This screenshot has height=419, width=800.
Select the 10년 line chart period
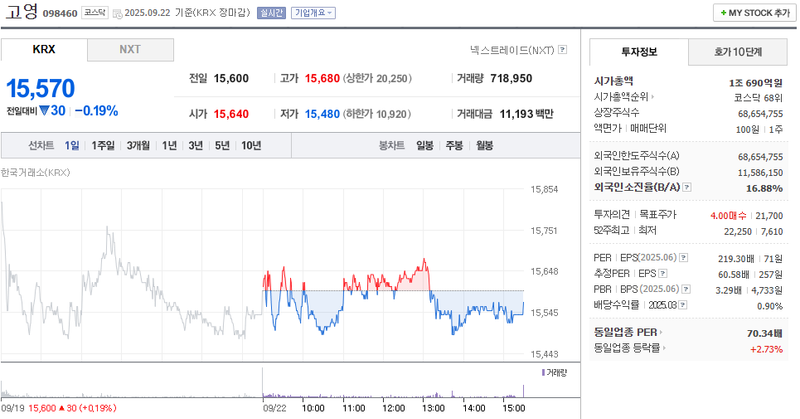(251, 146)
